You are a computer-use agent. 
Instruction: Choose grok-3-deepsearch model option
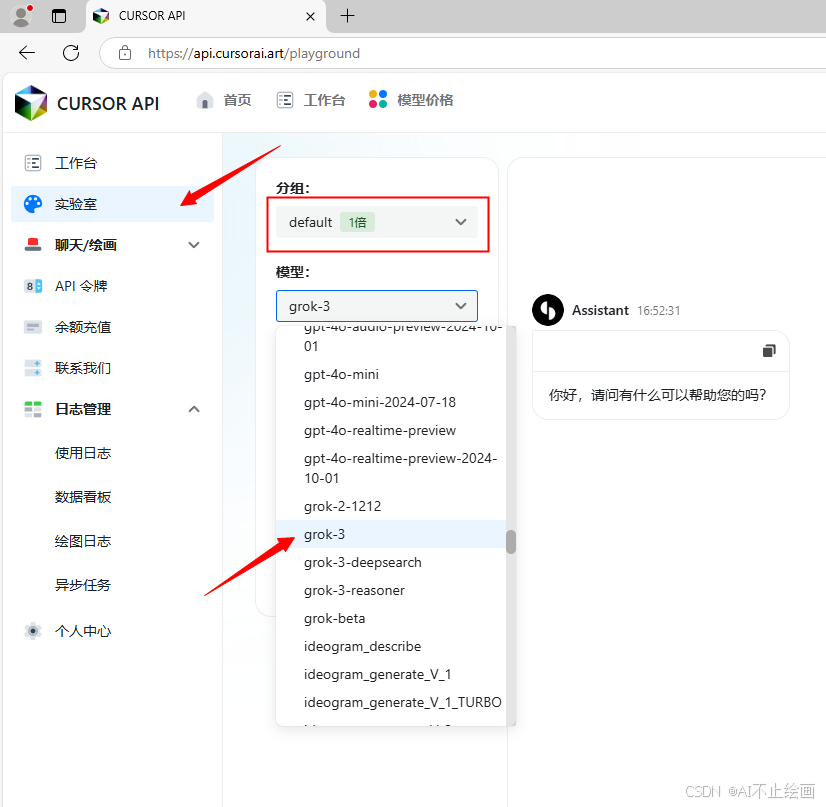tap(391, 563)
